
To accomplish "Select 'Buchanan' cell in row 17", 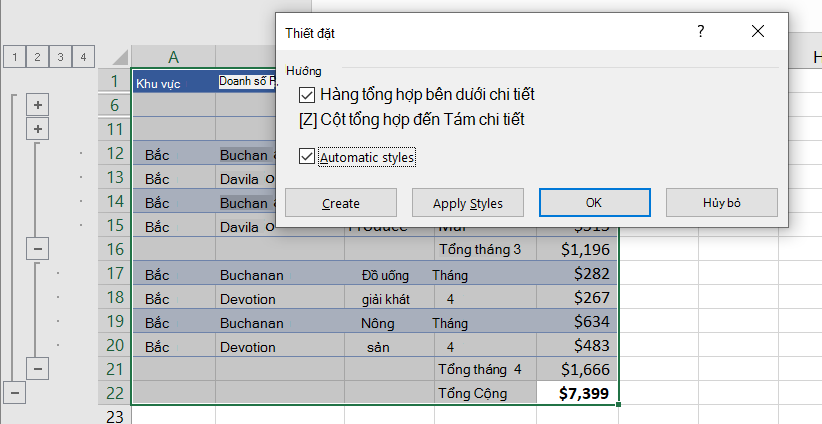I will tap(280, 273).
